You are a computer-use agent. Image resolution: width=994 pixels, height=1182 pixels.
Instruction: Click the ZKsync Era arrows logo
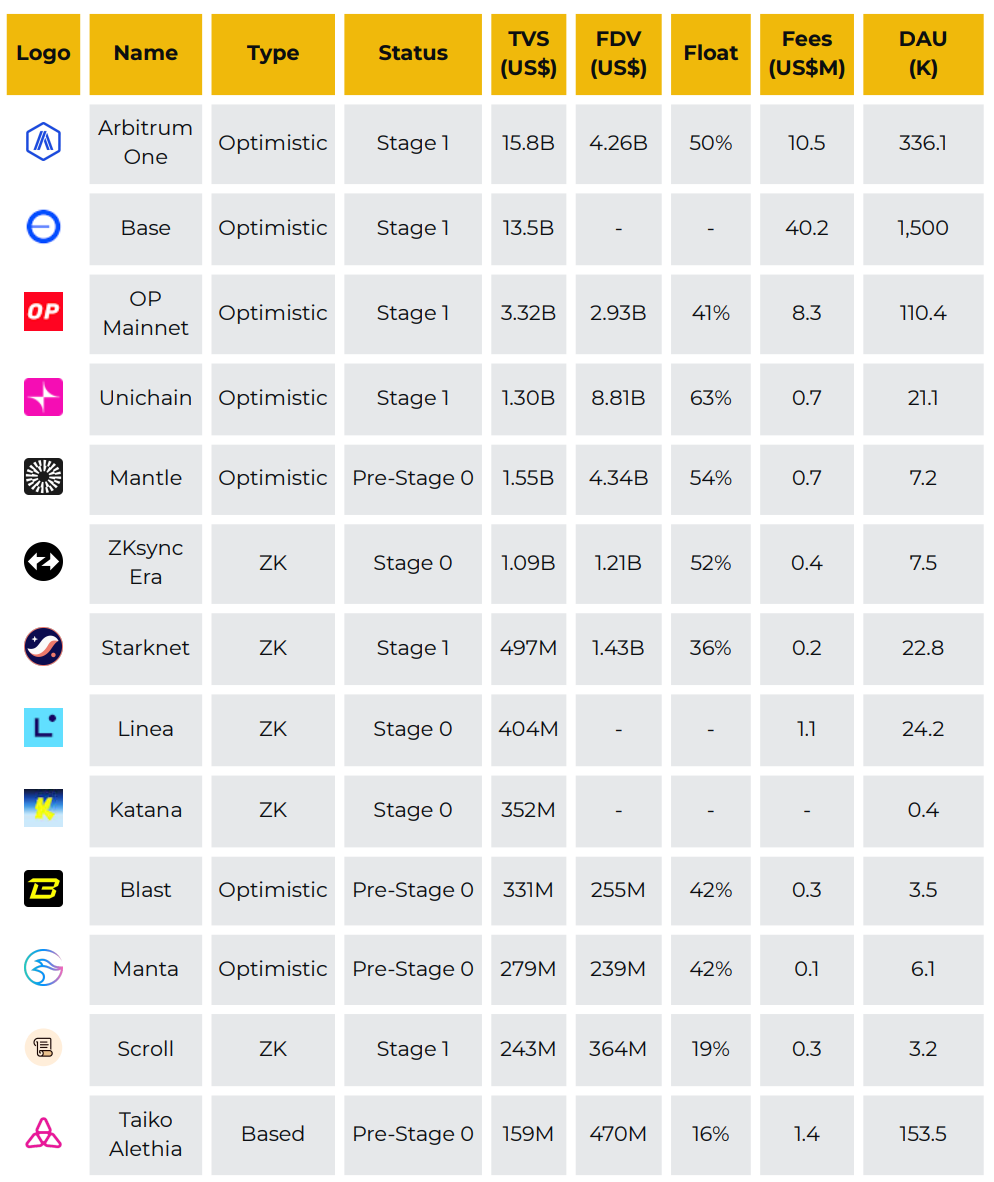point(43,562)
